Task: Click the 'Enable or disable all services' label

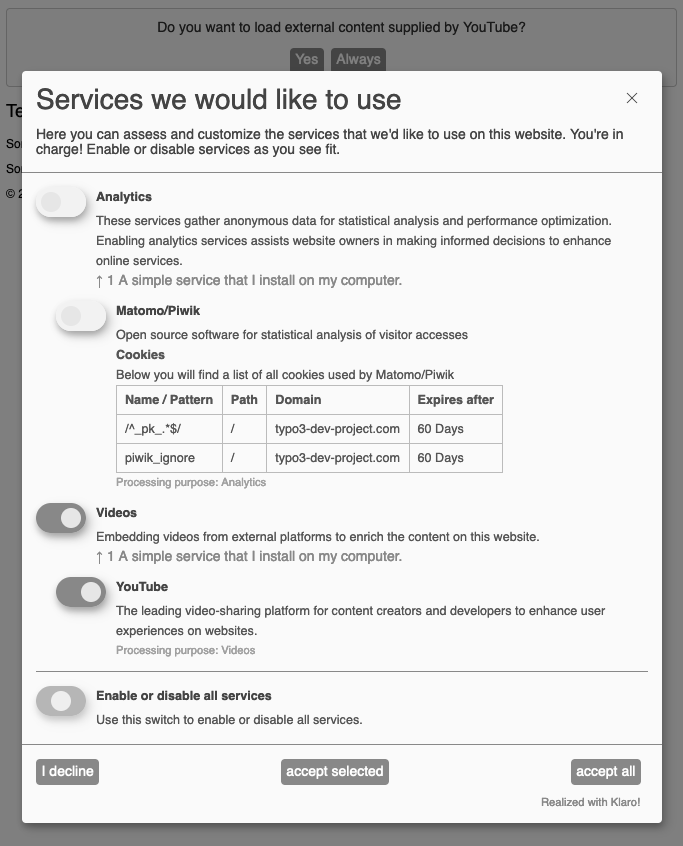Action: point(184,696)
